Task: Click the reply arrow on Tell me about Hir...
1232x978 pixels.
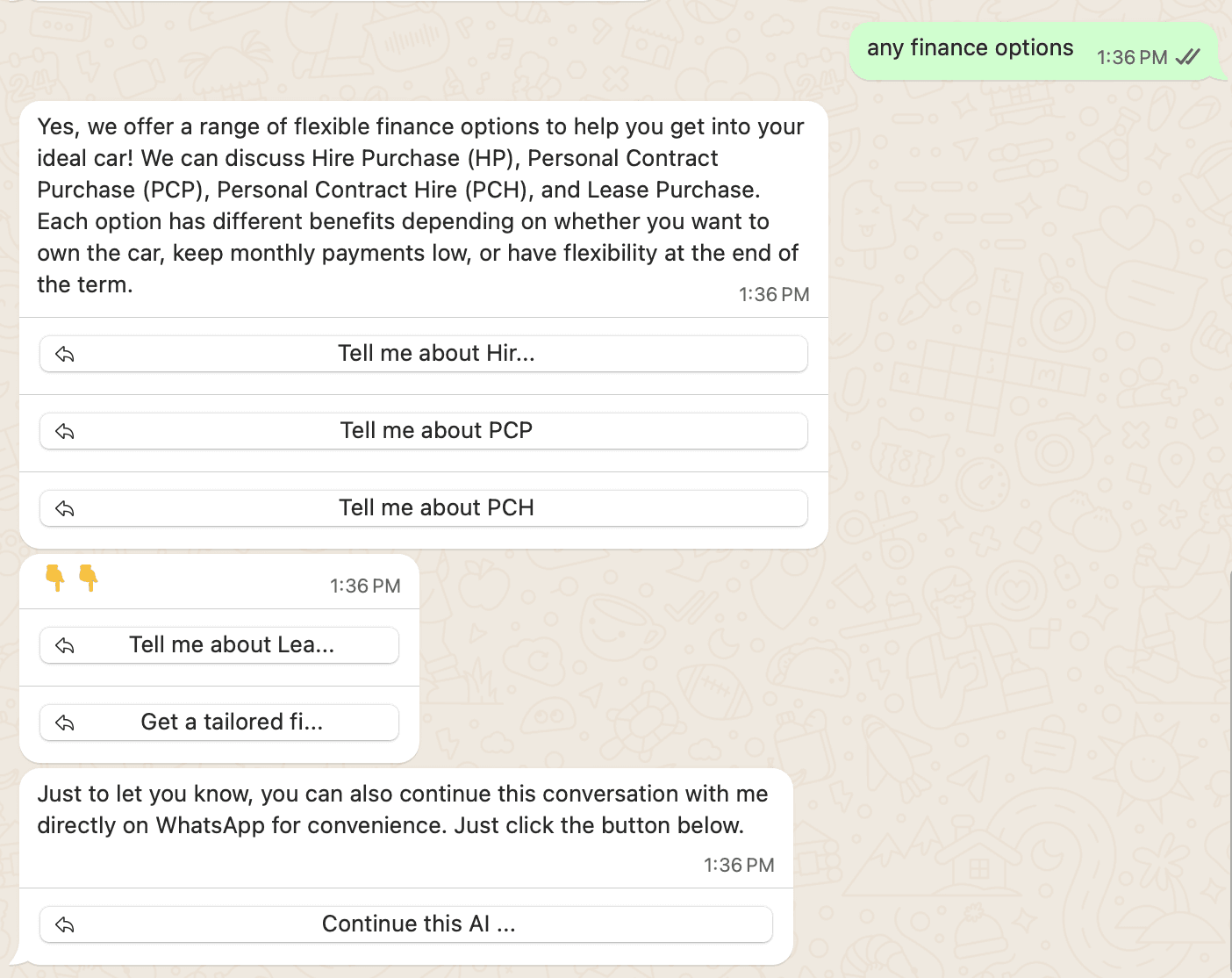Action: 67,354
